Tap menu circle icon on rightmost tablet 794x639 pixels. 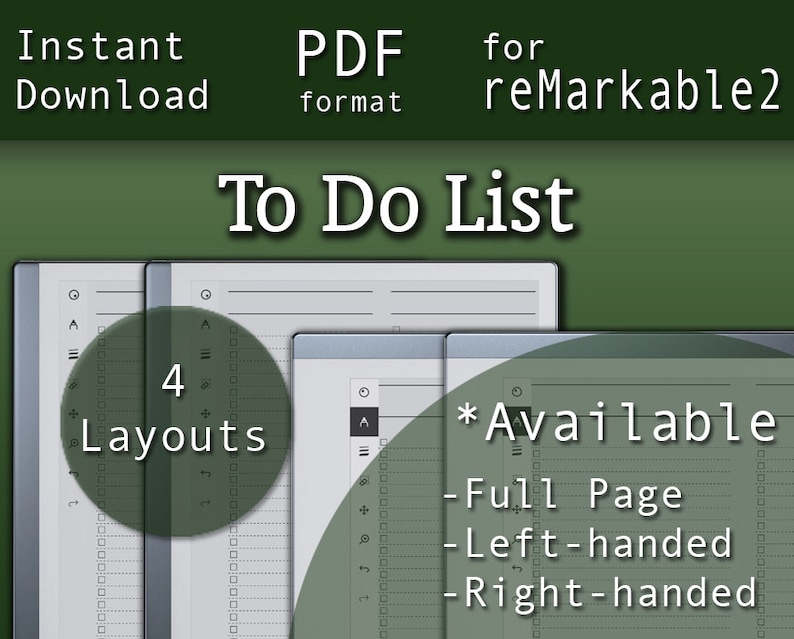point(517,392)
